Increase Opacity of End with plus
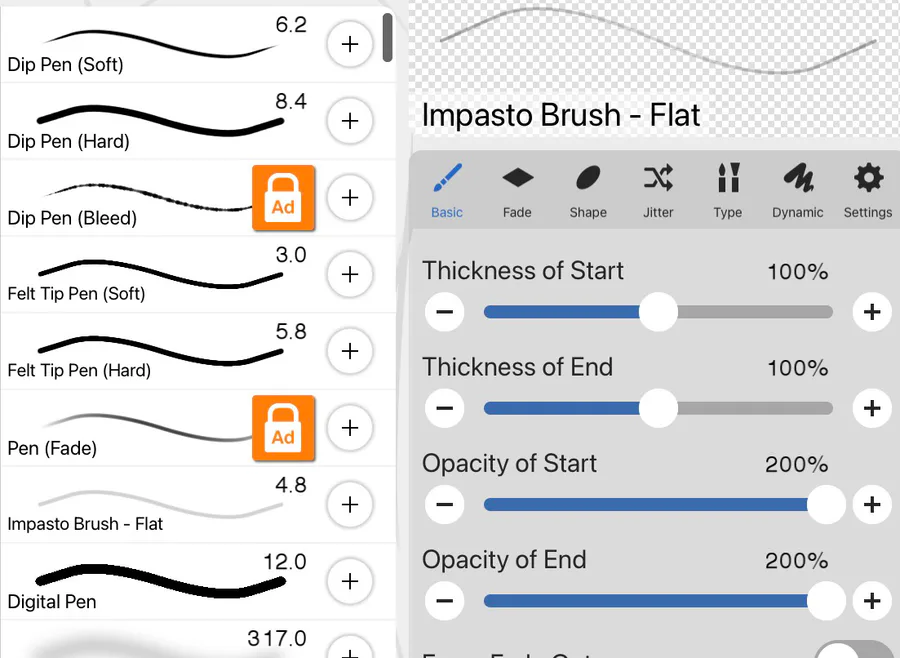Viewport: 900px width, 658px height. [x=871, y=601]
